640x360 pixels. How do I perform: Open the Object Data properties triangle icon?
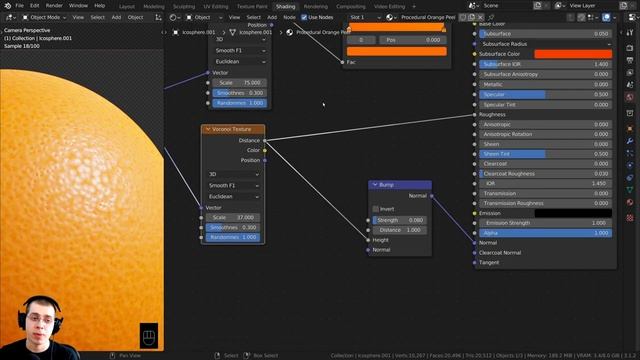[x=630, y=190]
